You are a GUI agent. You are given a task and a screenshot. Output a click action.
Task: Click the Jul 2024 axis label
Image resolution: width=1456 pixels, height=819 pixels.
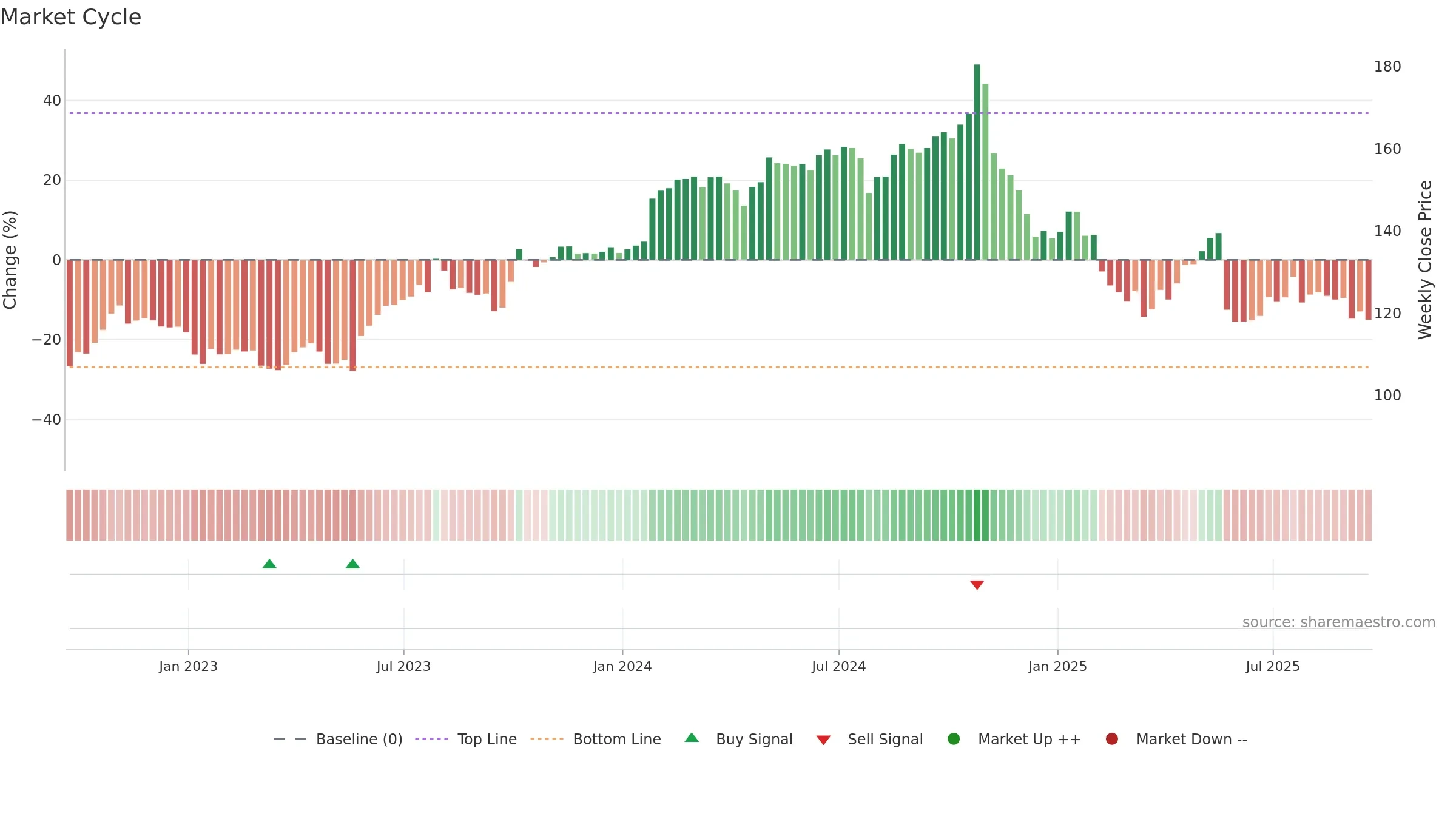click(839, 667)
